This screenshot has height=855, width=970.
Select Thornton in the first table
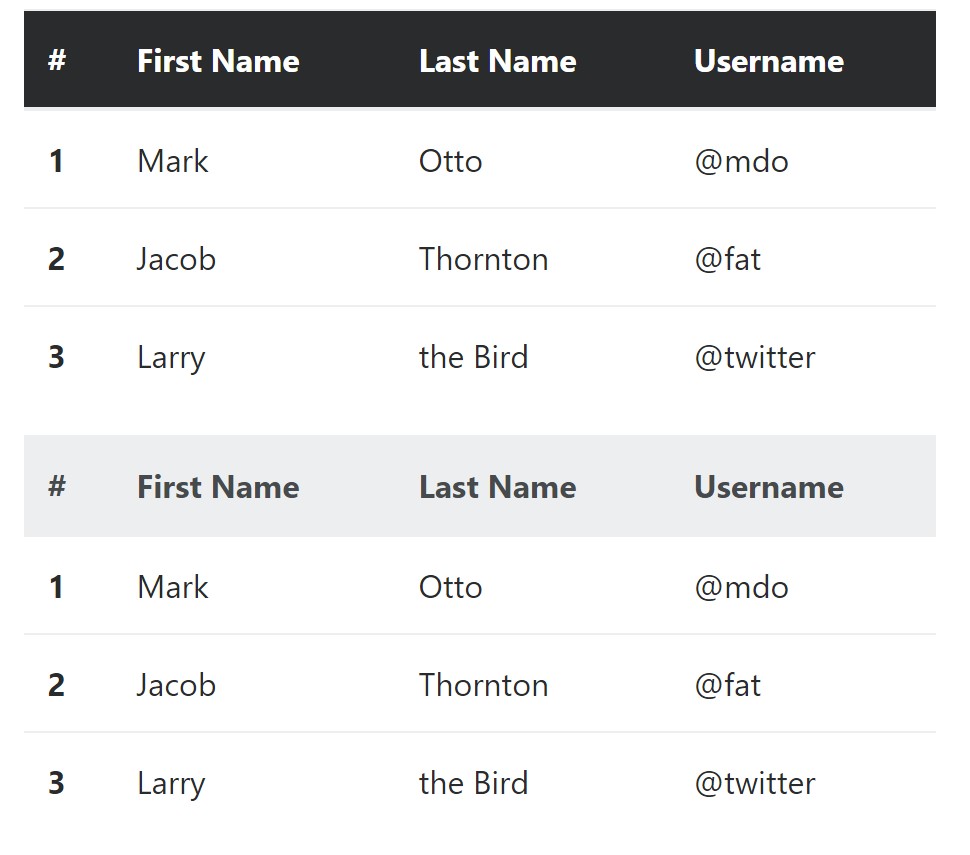(483, 259)
